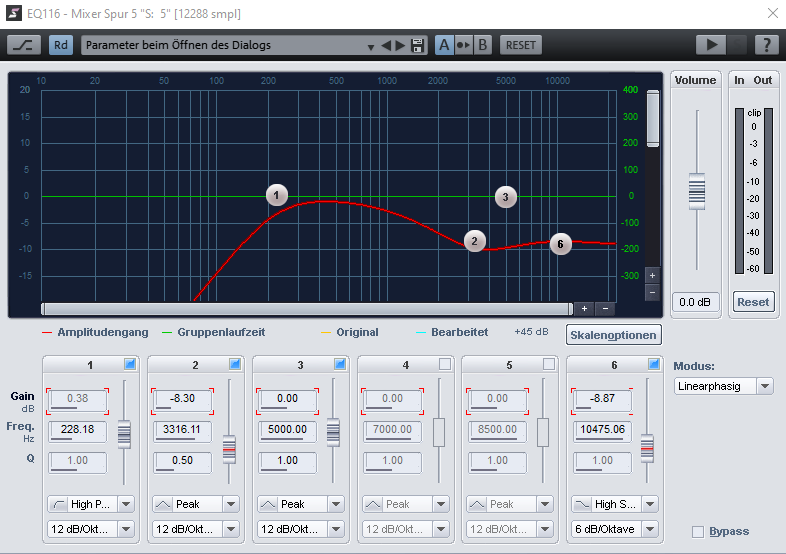Select comparison setting A
The image size is (786, 554).
(444, 45)
